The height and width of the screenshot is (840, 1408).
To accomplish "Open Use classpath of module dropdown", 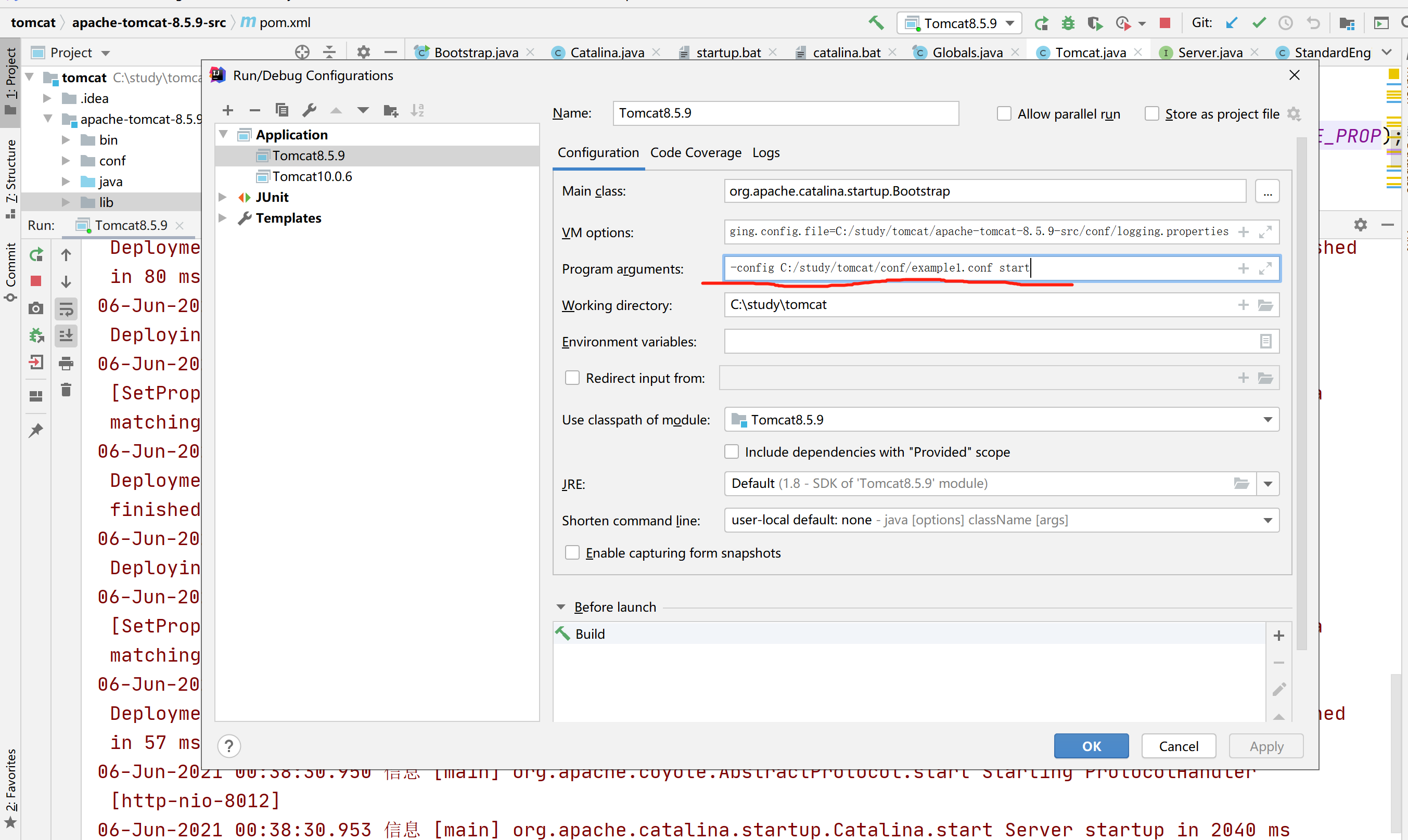I will 1268,419.
